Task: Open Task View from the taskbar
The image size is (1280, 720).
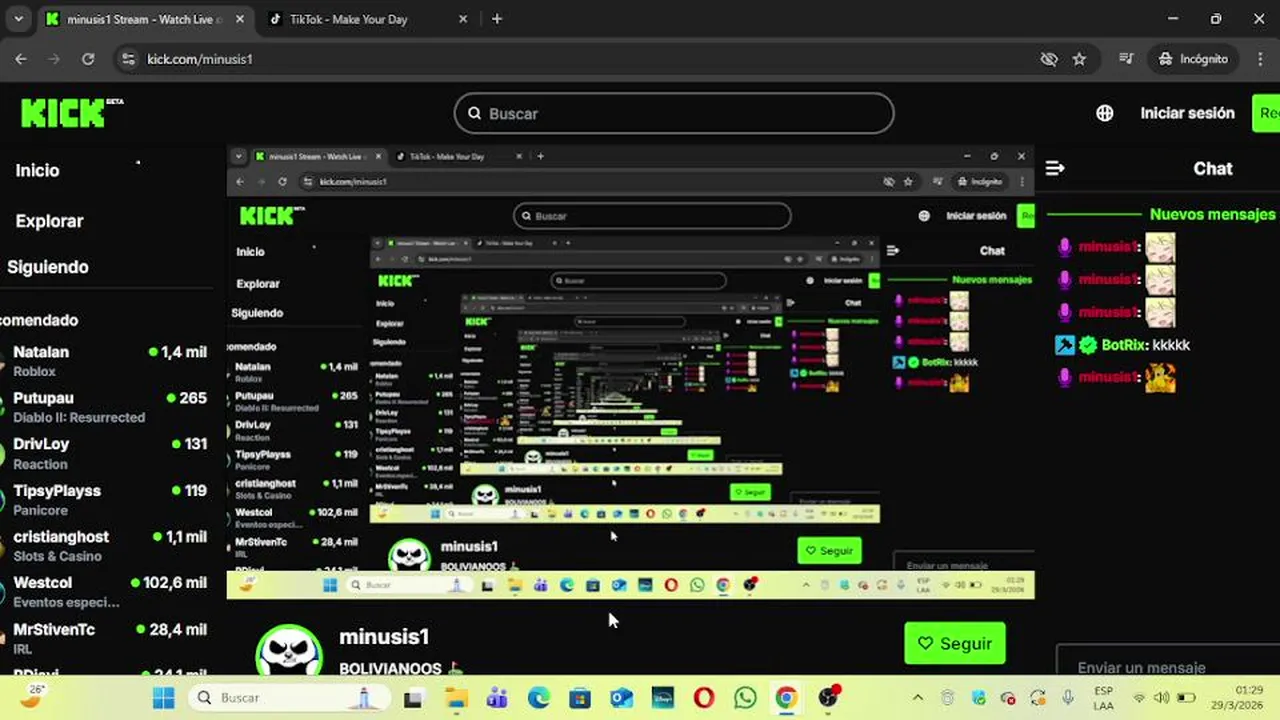Action: coord(413,698)
